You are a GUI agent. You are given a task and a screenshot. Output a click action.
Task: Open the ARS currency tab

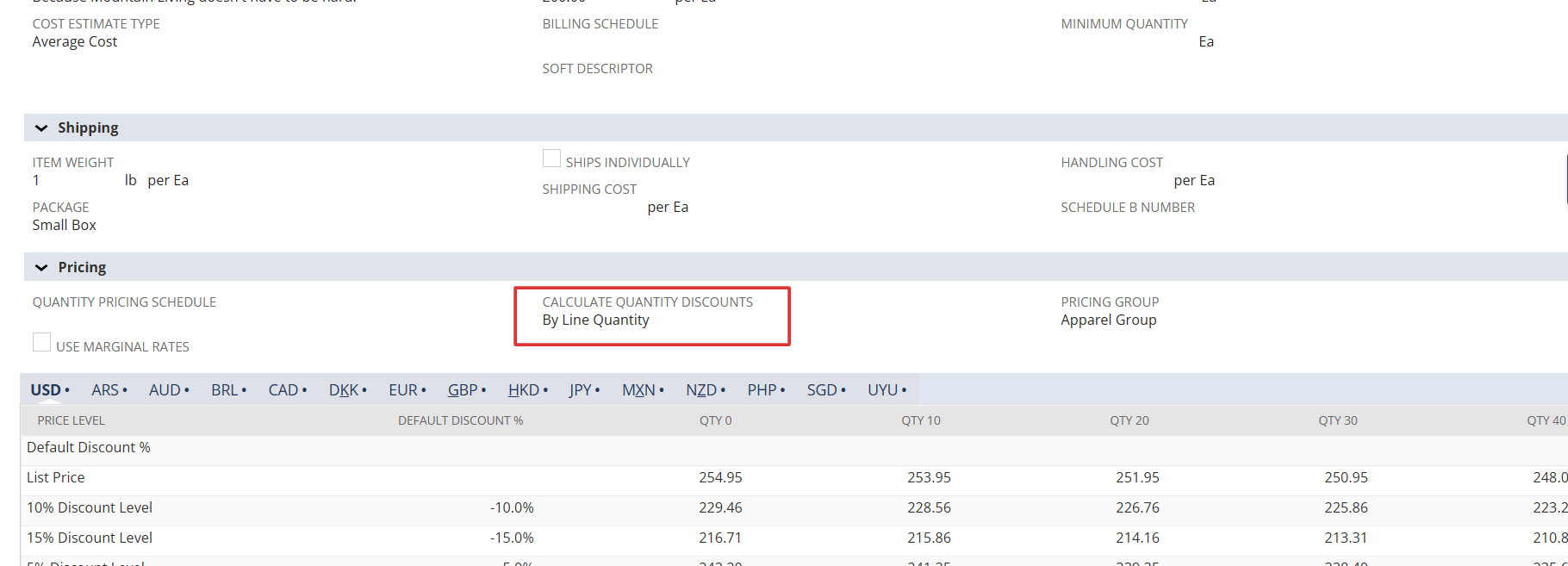pyautogui.click(x=105, y=390)
